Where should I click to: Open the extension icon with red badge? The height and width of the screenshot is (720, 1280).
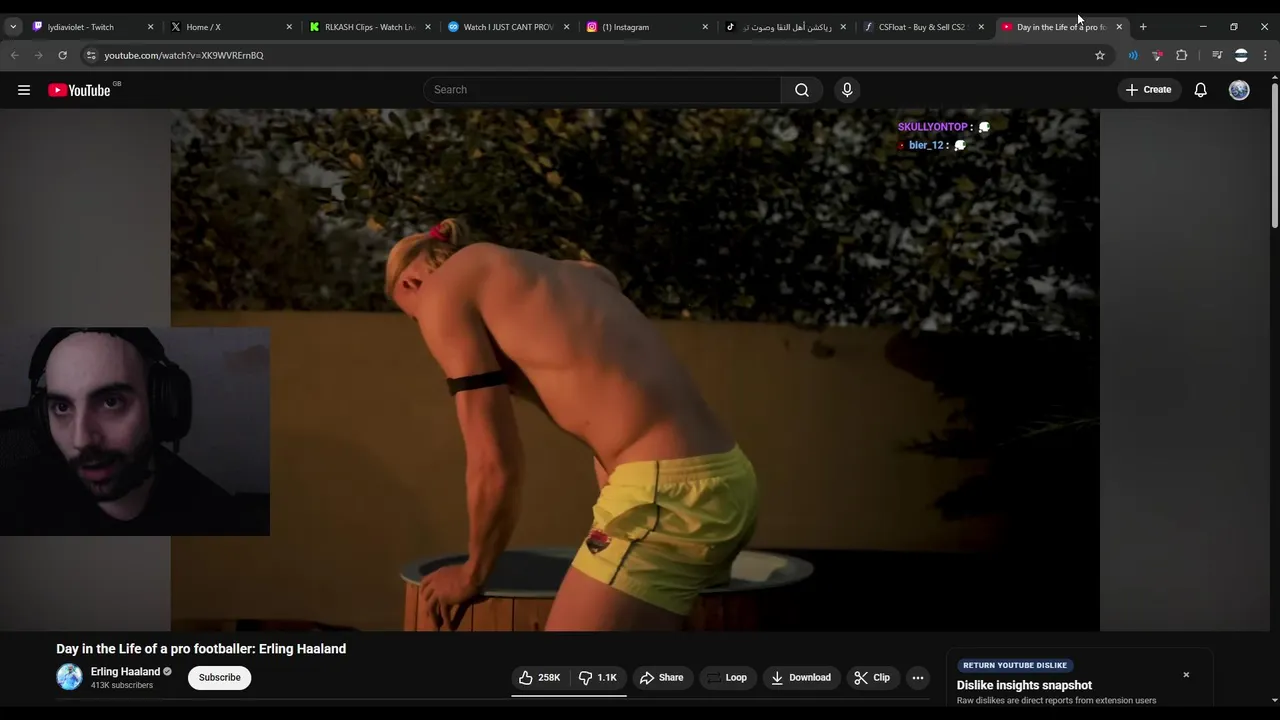click(x=1157, y=55)
